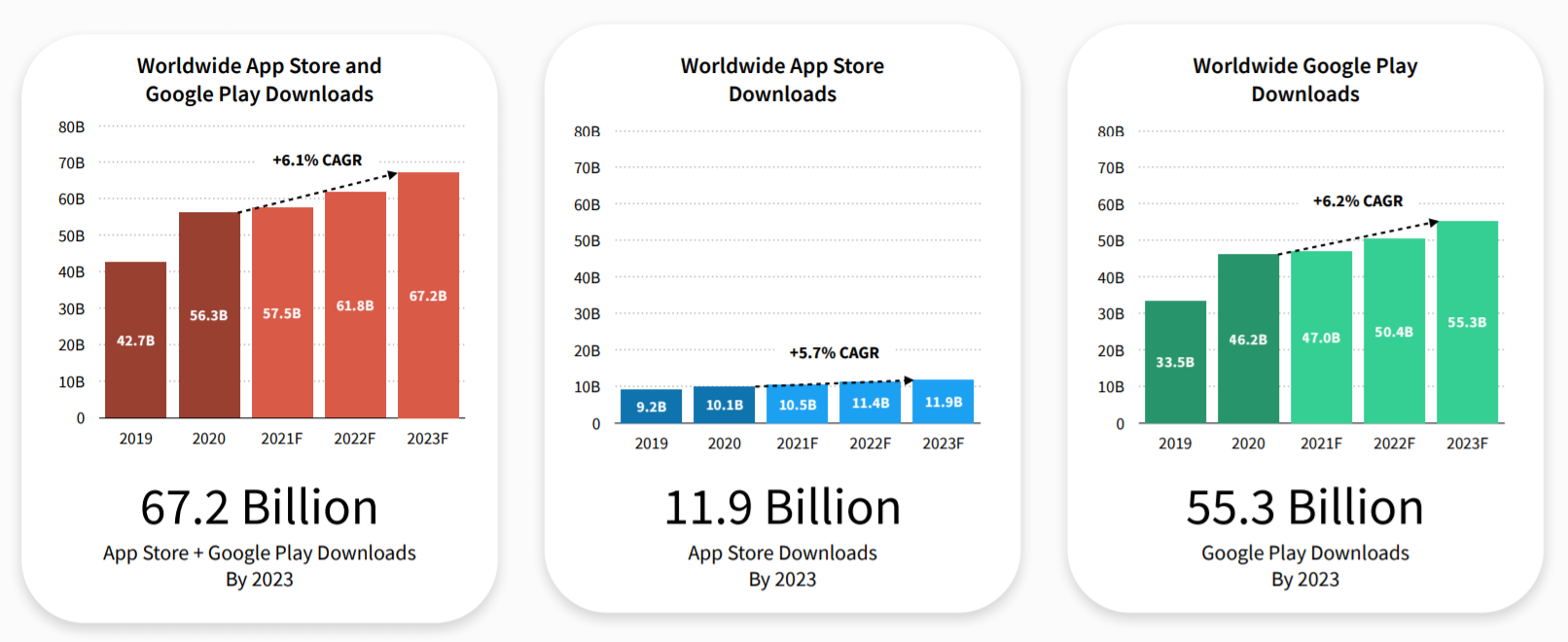The height and width of the screenshot is (642, 1568).
Task: Click the 'Worldwide Google Play Downloads' chart title
Action: tap(1305, 80)
